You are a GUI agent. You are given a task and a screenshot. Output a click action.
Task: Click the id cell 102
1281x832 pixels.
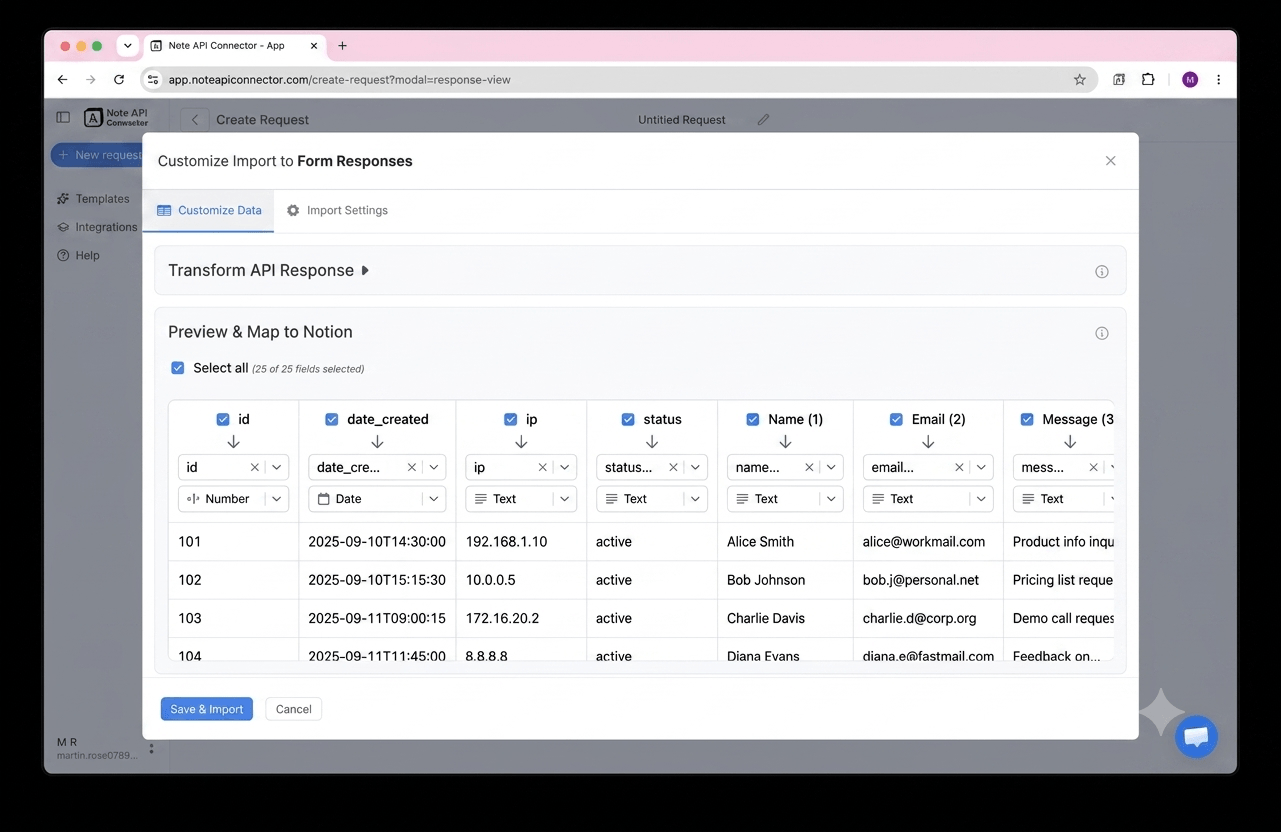(190, 580)
